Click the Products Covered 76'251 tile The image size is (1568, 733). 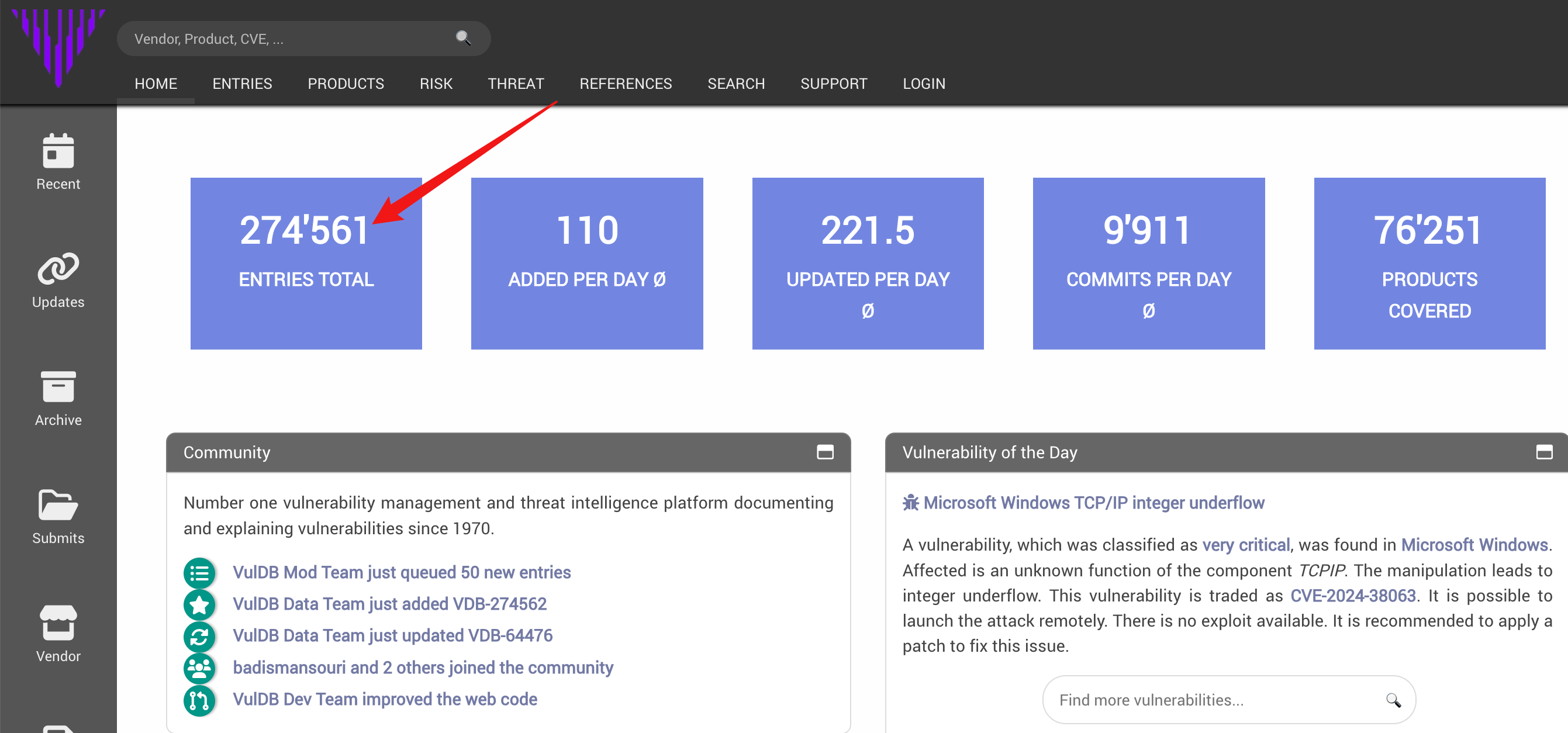point(1429,263)
